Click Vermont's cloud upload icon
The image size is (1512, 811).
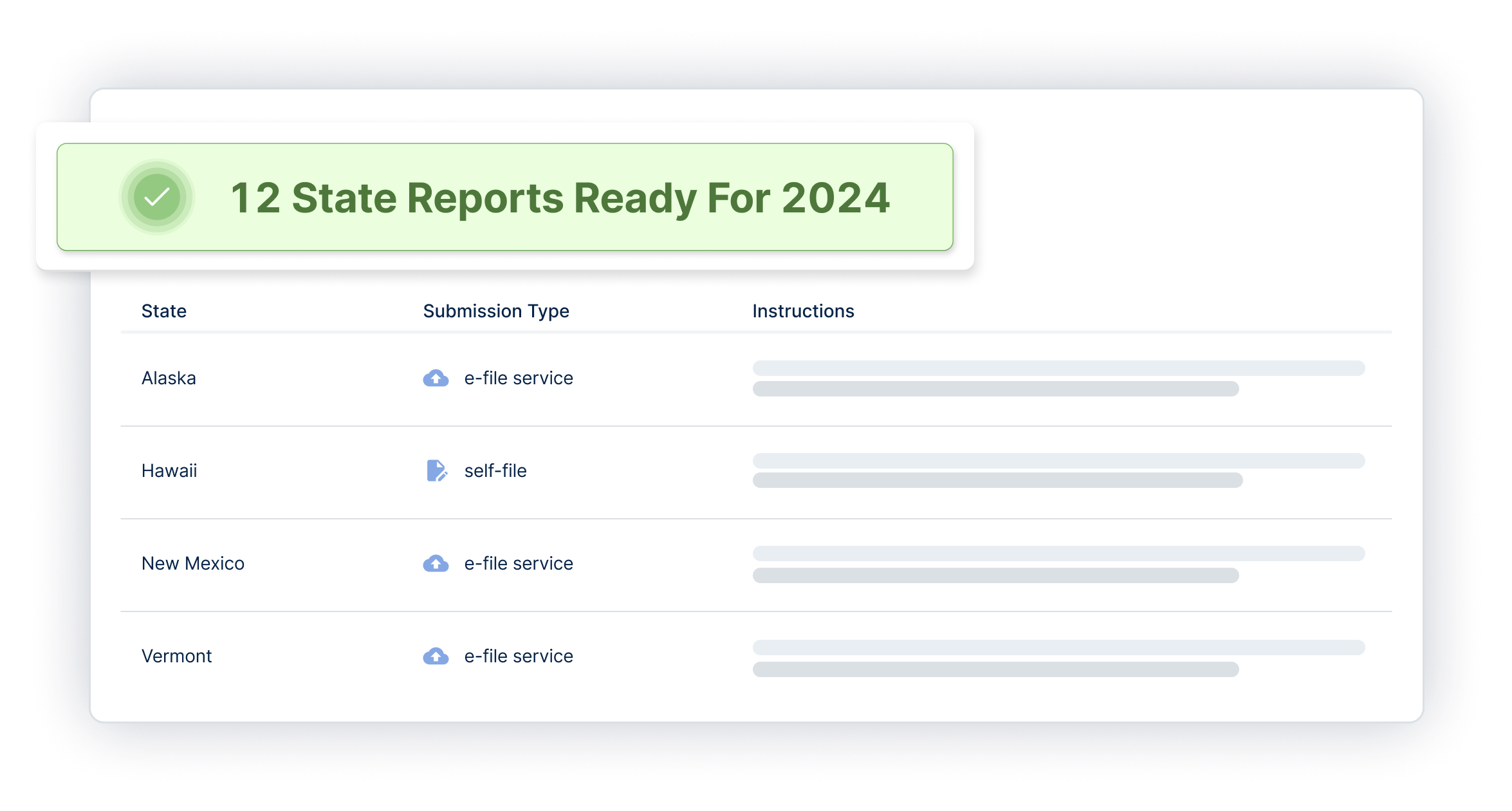436,657
